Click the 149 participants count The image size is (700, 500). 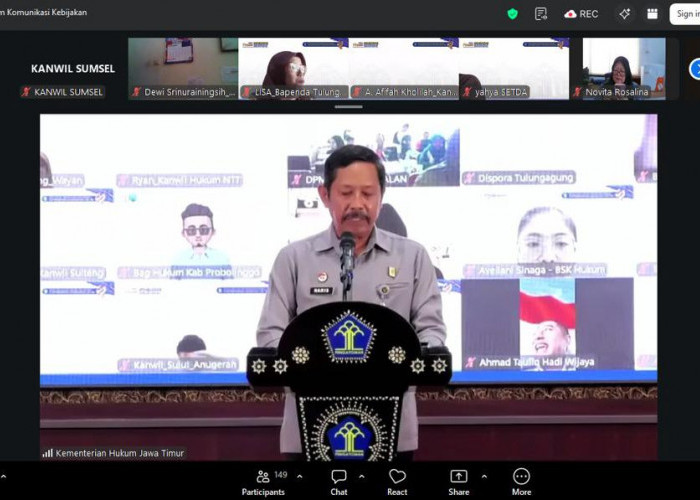coord(280,475)
